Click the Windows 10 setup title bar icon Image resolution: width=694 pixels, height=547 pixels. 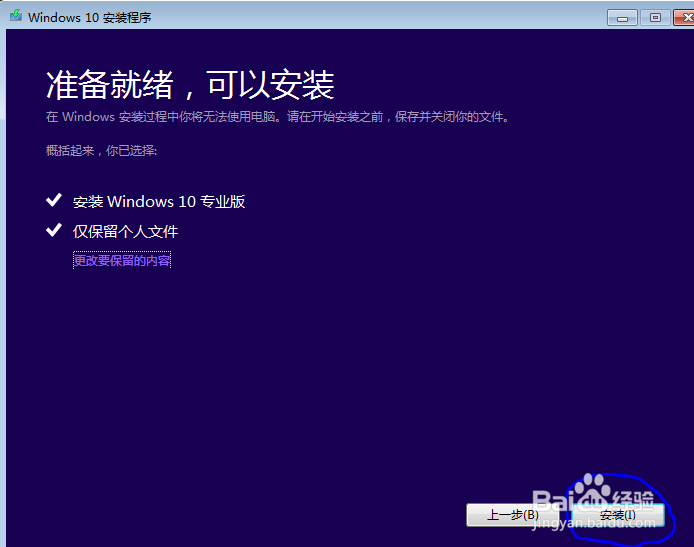click(x=16, y=16)
